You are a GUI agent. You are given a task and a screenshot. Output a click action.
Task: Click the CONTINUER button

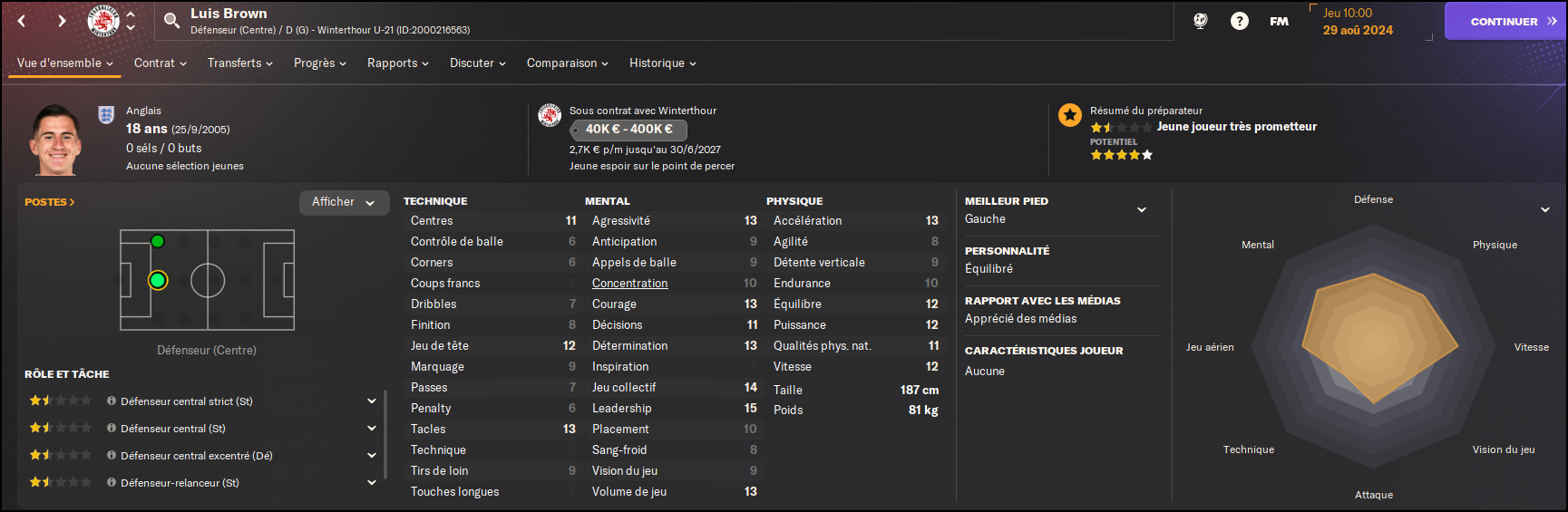(1505, 21)
